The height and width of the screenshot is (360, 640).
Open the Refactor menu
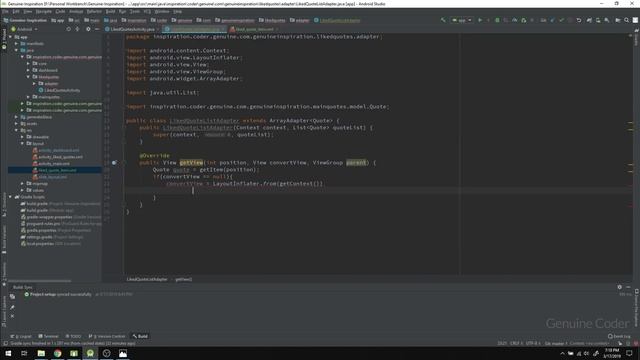tap(94, 11)
